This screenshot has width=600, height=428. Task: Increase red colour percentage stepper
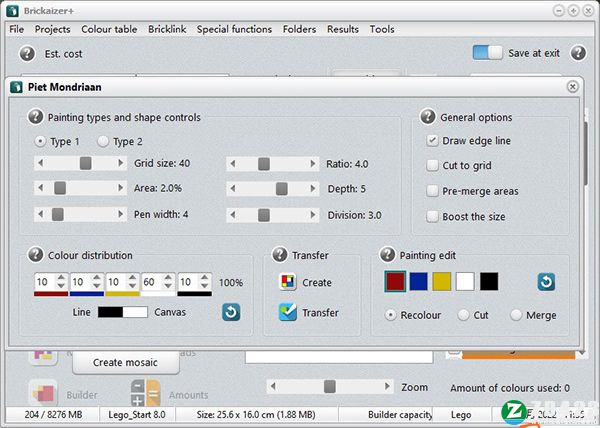(x=61, y=278)
